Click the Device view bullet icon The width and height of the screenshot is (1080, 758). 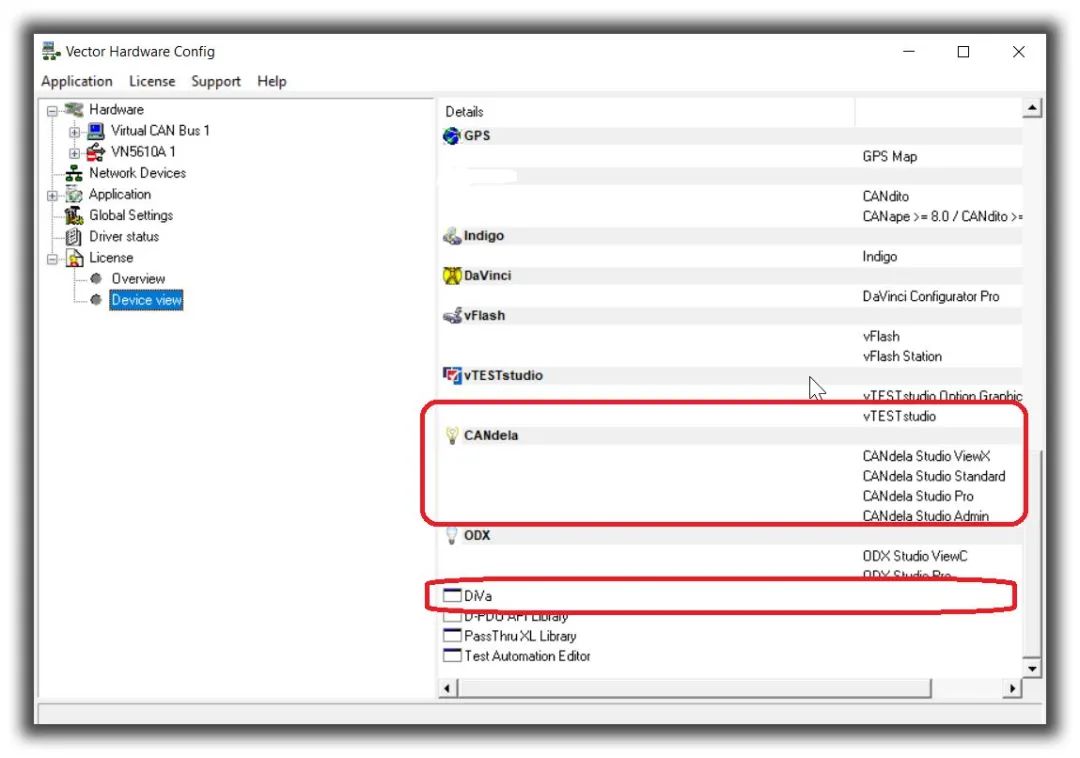(x=96, y=299)
